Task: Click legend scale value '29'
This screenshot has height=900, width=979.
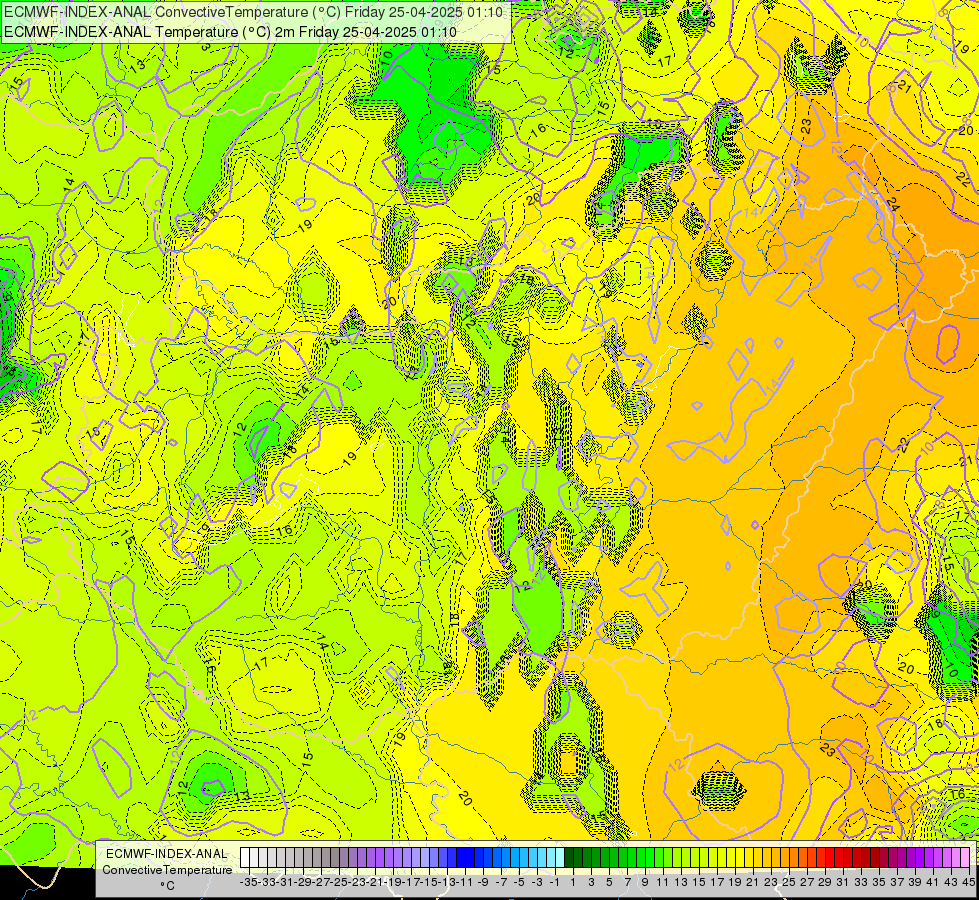Action: point(825,882)
